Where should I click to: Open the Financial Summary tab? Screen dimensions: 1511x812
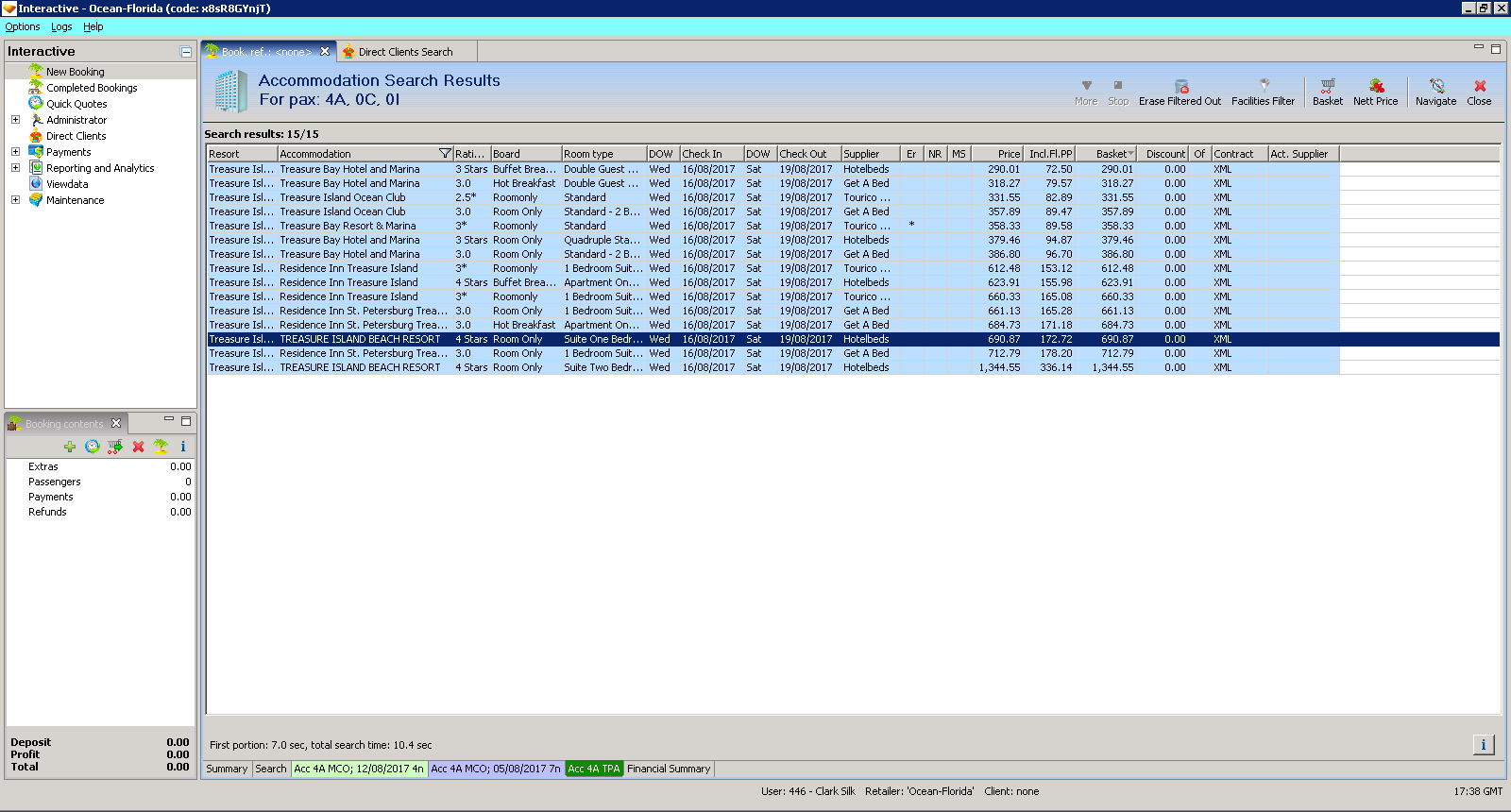pyautogui.click(x=669, y=769)
